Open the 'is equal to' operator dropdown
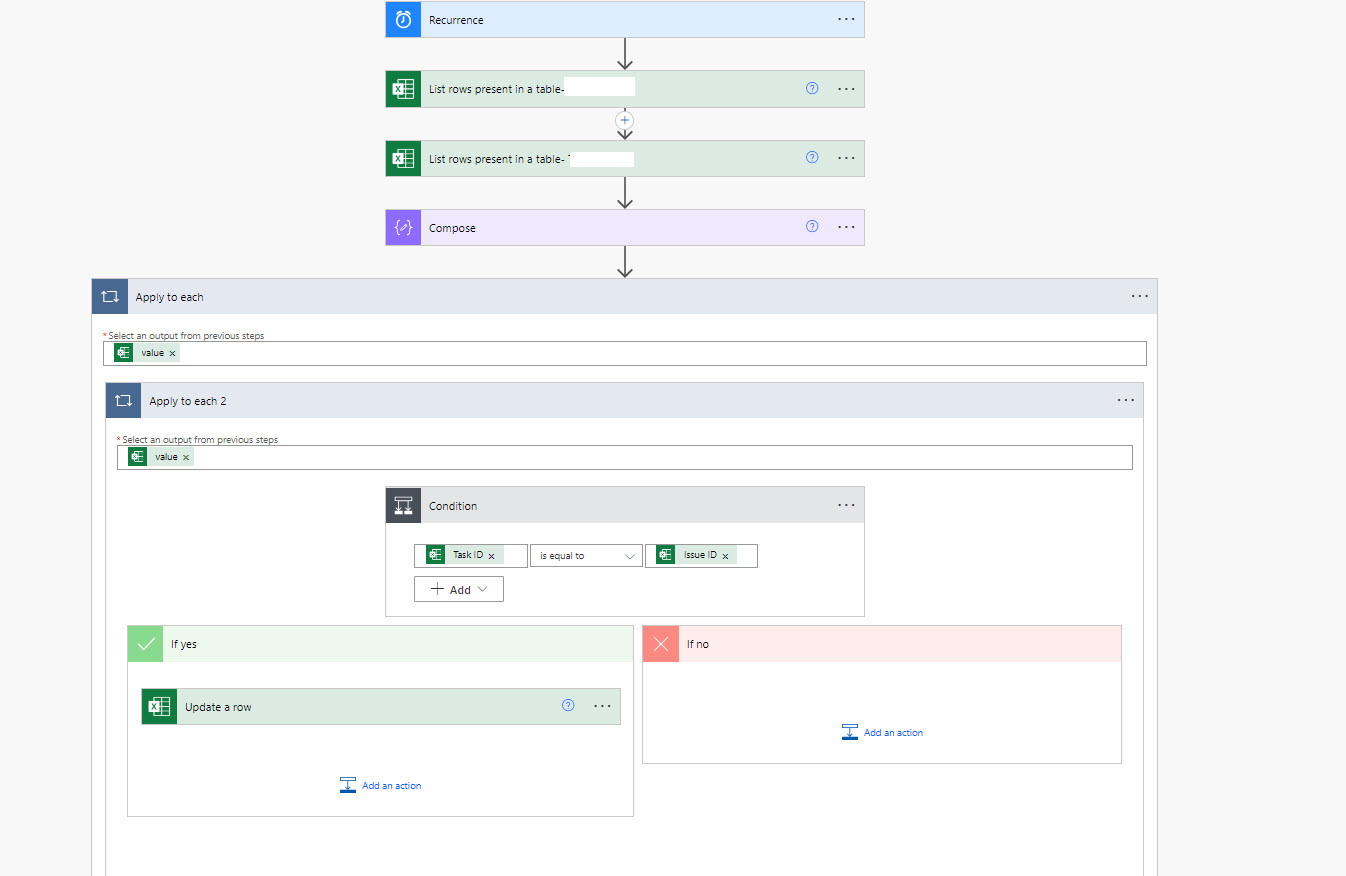This screenshot has width=1346, height=876. click(x=586, y=555)
